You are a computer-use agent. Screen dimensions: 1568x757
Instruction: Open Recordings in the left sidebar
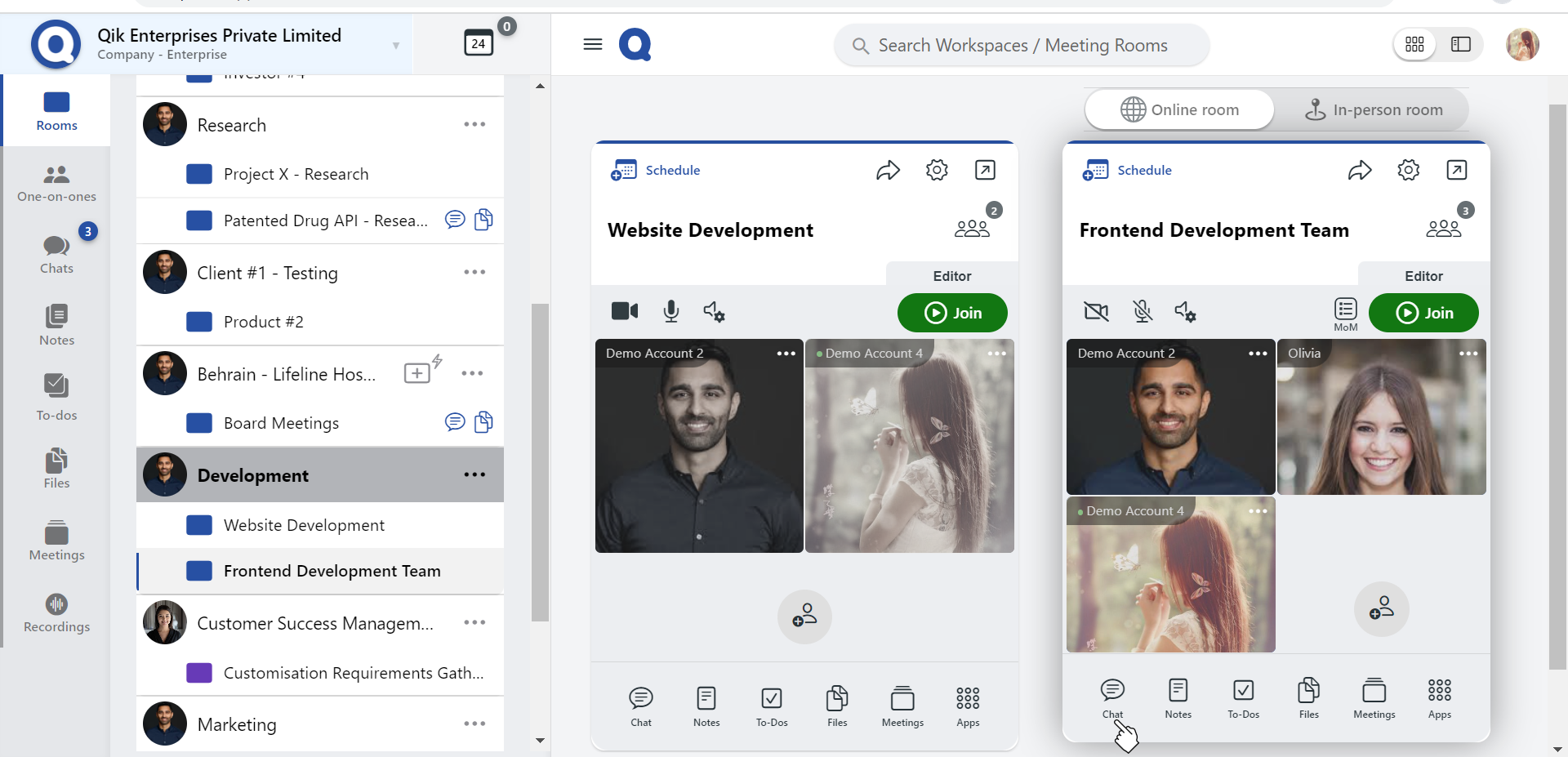(56, 613)
